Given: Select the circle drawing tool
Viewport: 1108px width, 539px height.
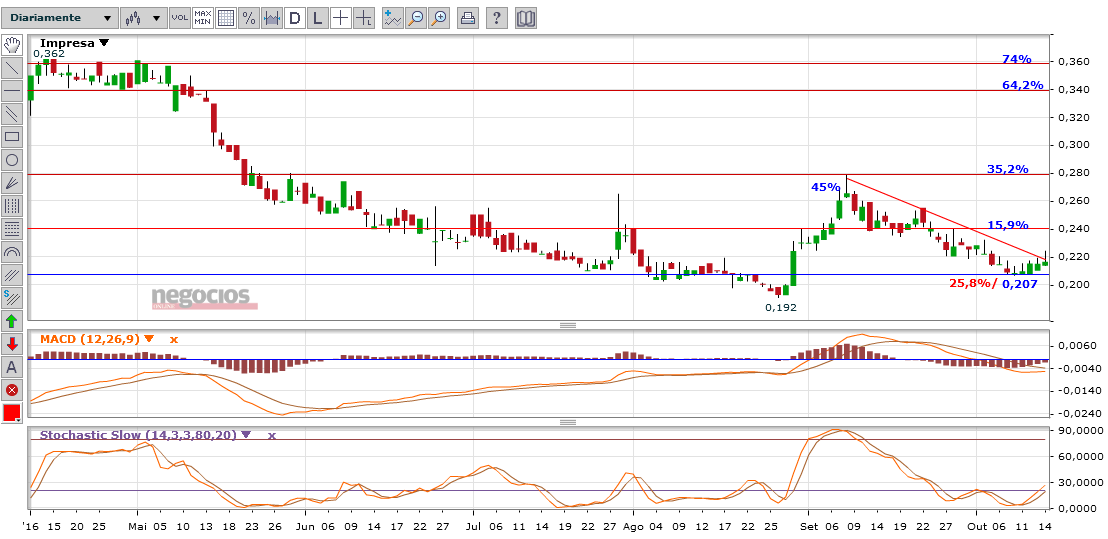Looking at the screenshot, I should click(12, 160).
